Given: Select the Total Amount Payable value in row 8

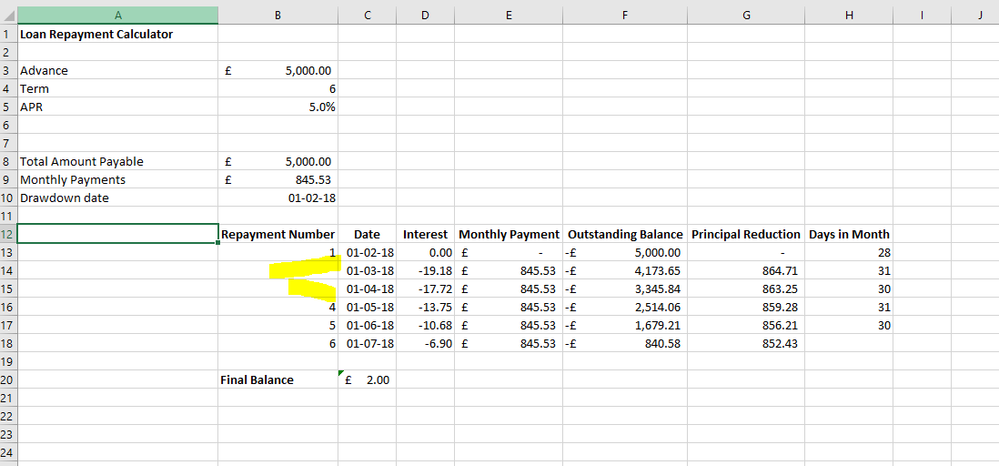Looking at the screenshot, I should pos(278,162).
